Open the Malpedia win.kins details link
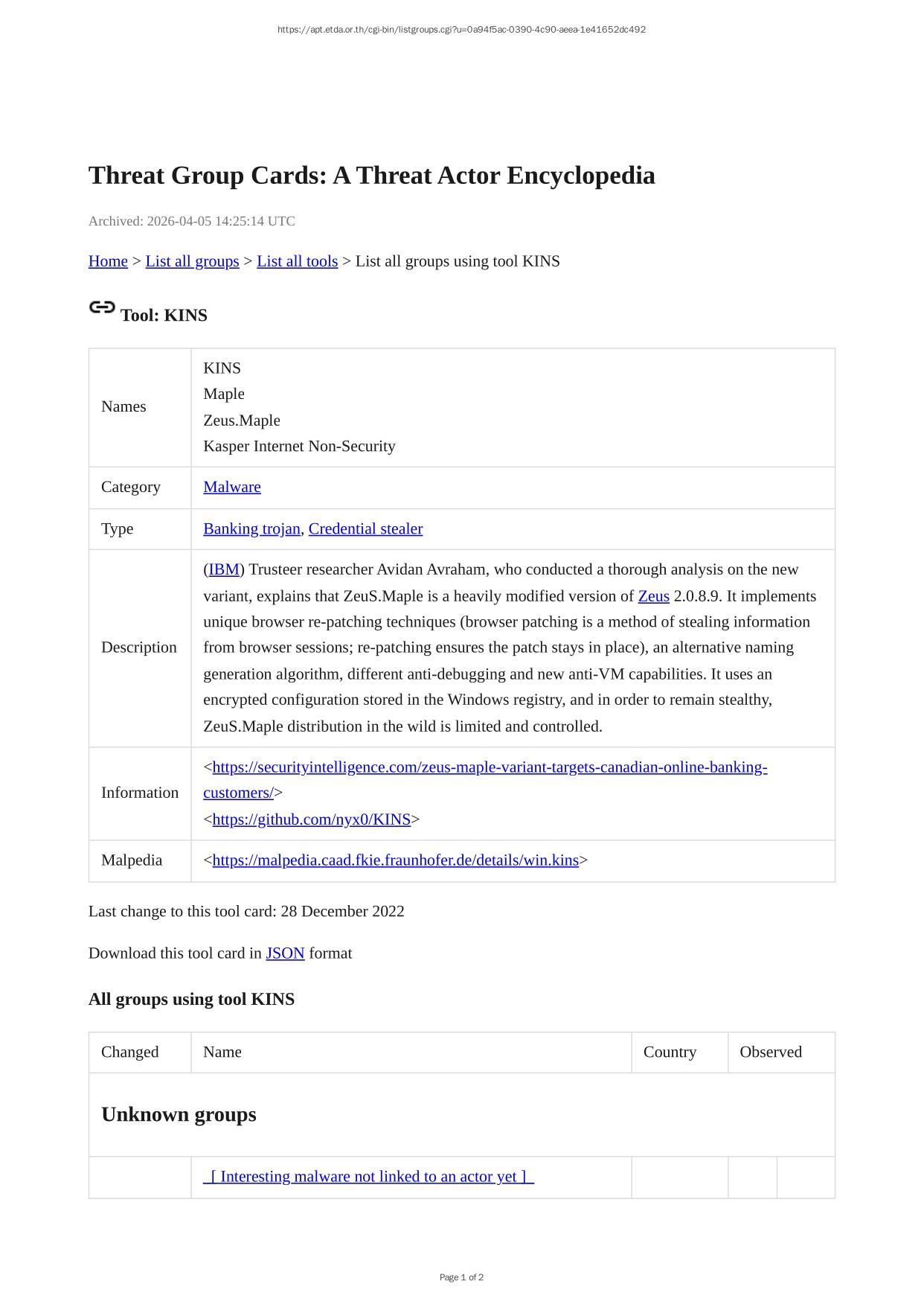 (395, 860)
